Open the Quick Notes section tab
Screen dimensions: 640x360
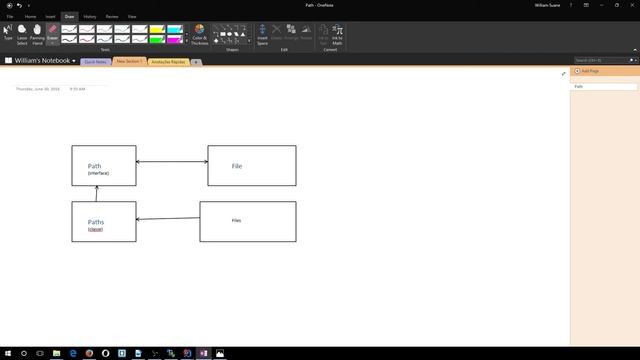(96, 62)
